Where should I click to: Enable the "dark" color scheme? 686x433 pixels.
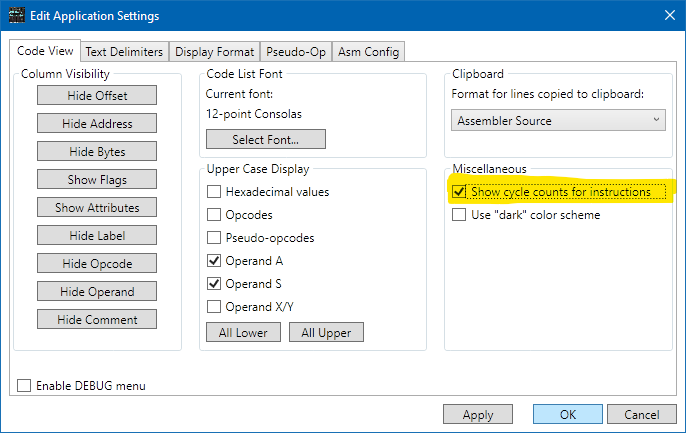click(x=459, y=215)
